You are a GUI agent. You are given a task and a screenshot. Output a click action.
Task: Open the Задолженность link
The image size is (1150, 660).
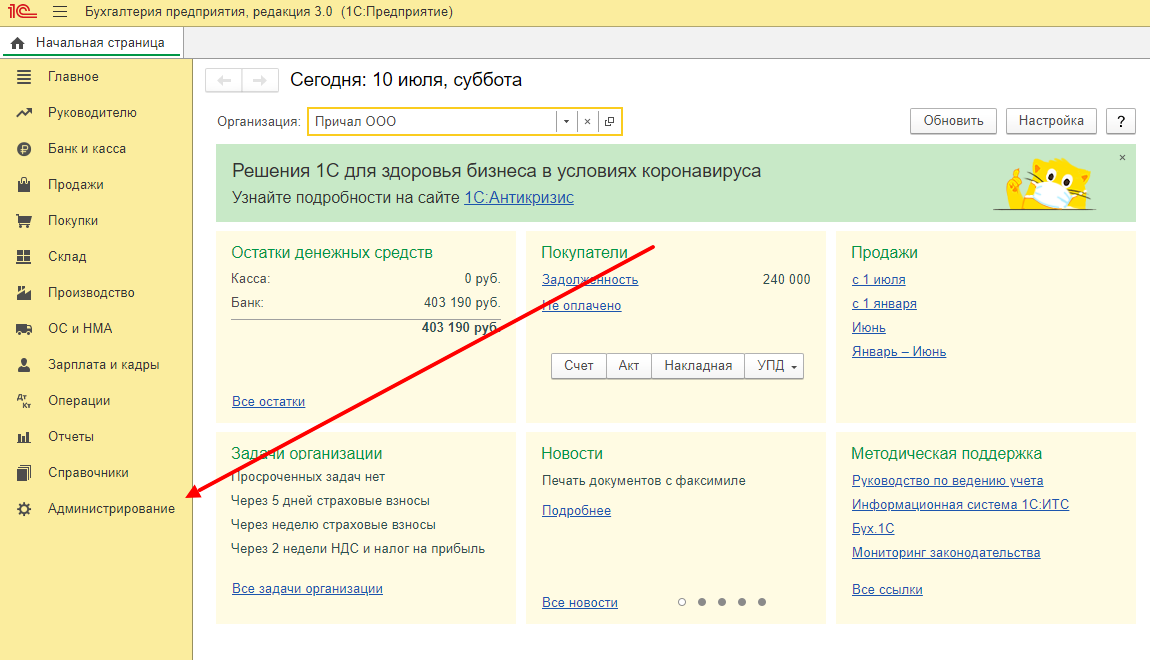click(590, 280)
